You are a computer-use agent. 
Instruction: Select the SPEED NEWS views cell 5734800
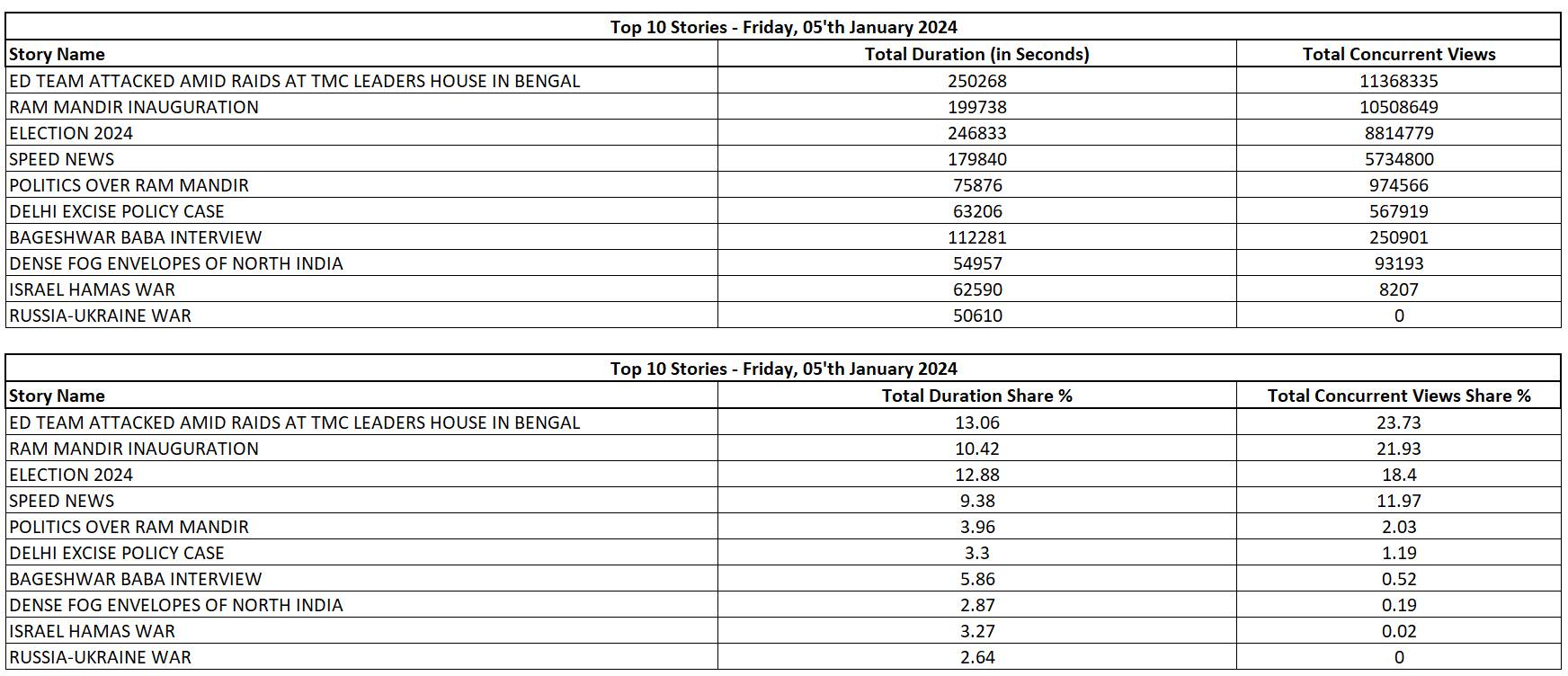[1398, 159]
